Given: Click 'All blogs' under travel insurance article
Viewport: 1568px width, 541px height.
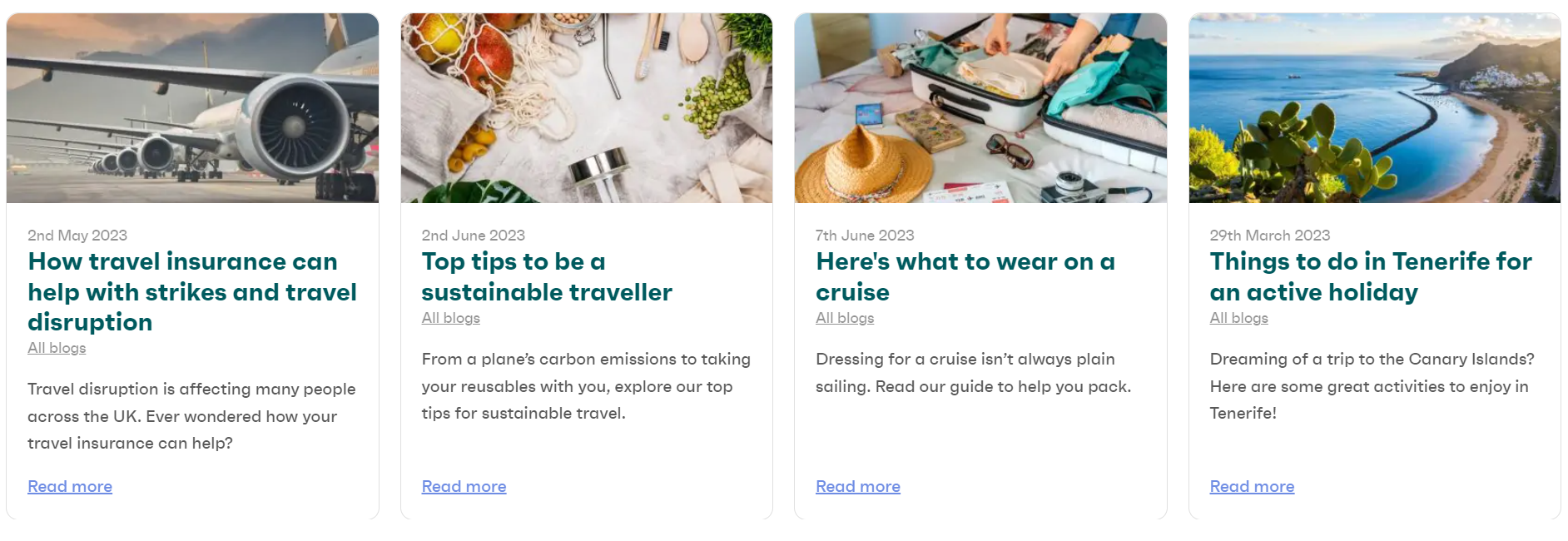Looking at the screenshot, I should tap(57, 348).
